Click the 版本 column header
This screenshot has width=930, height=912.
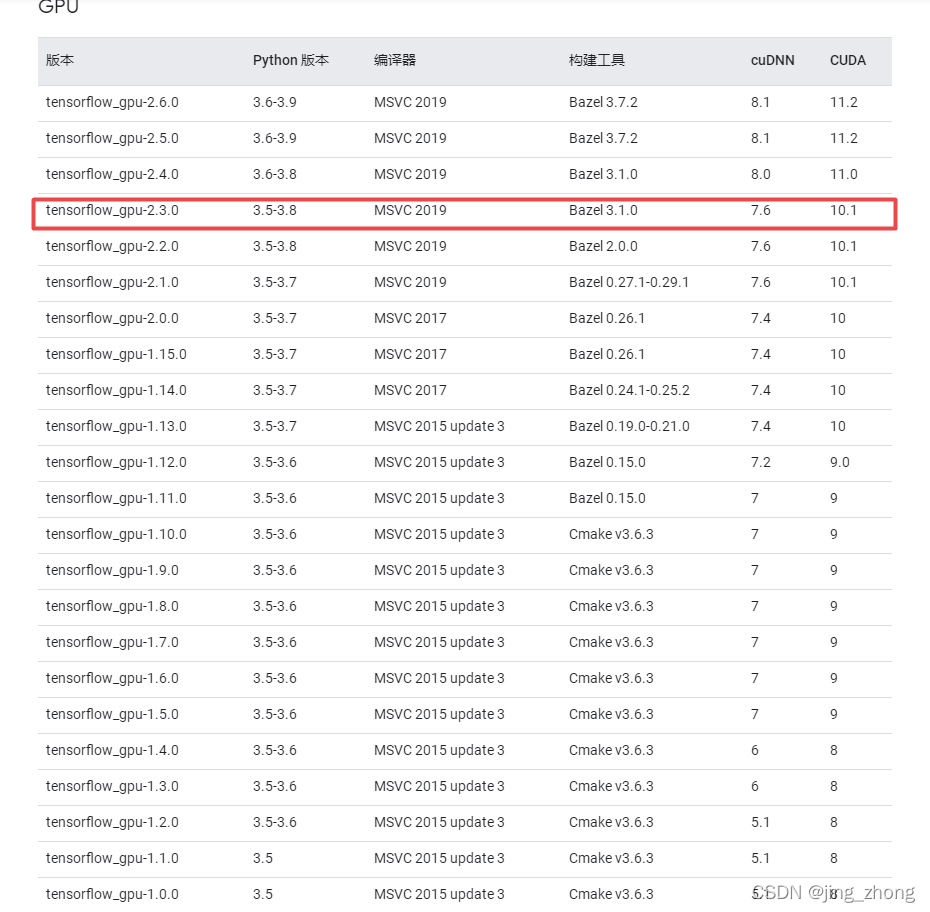[x=60, y=60]
